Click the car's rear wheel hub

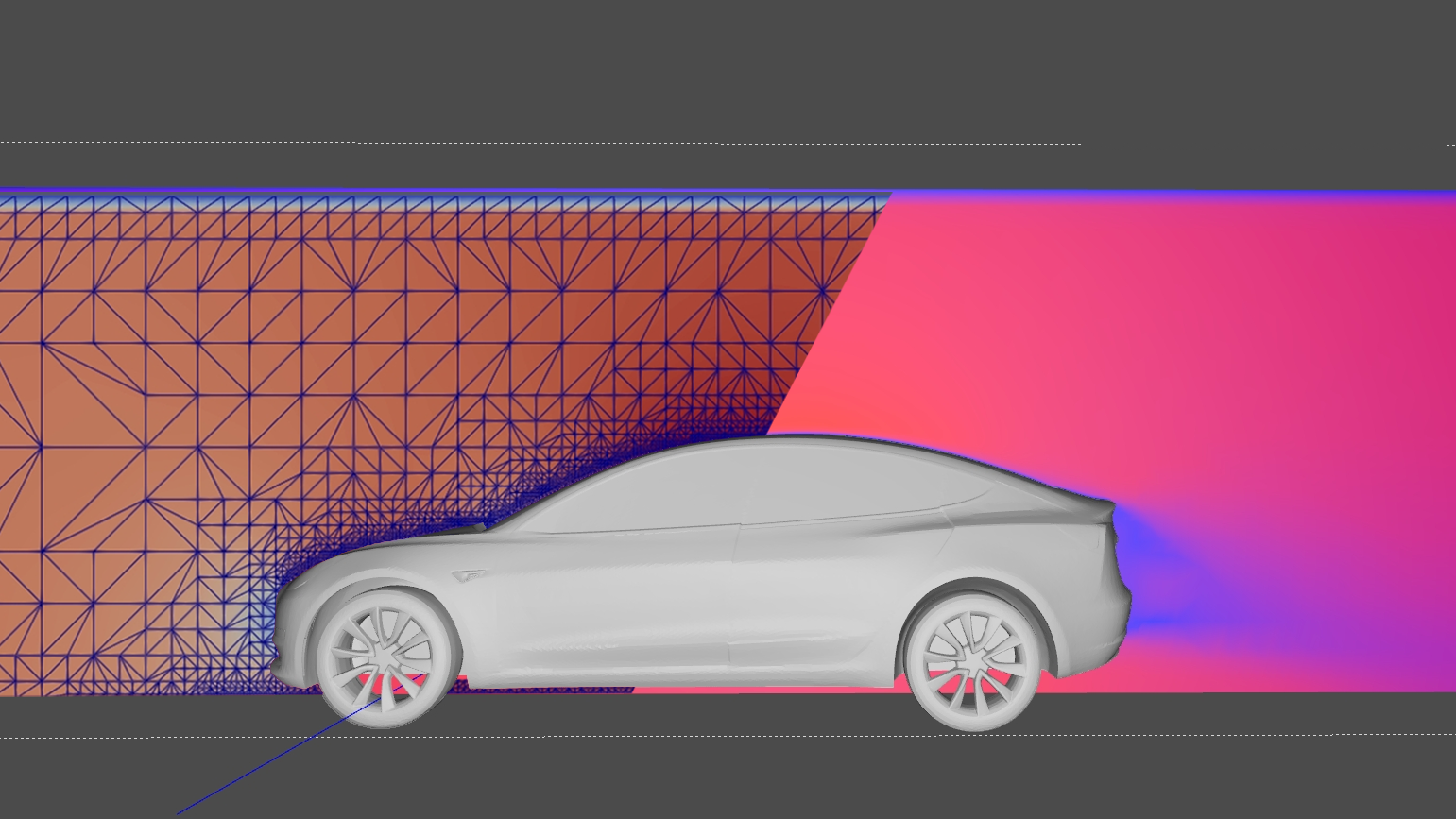point(973,658)
